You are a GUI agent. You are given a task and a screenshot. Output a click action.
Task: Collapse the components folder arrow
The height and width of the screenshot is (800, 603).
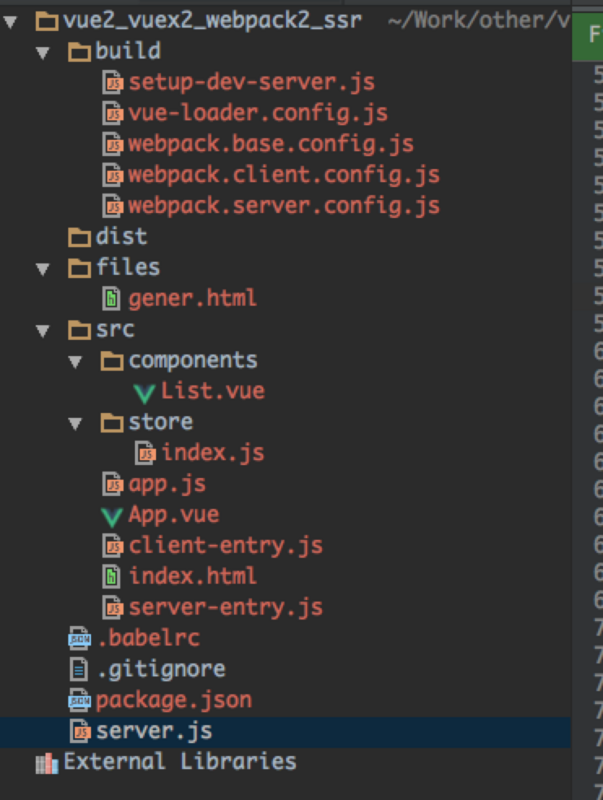(x=75, y=362)
